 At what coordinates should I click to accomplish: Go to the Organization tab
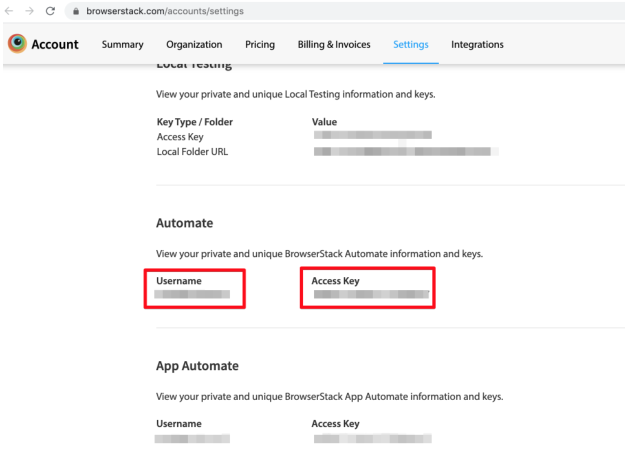pyautogui.click(x=194, y=44)
